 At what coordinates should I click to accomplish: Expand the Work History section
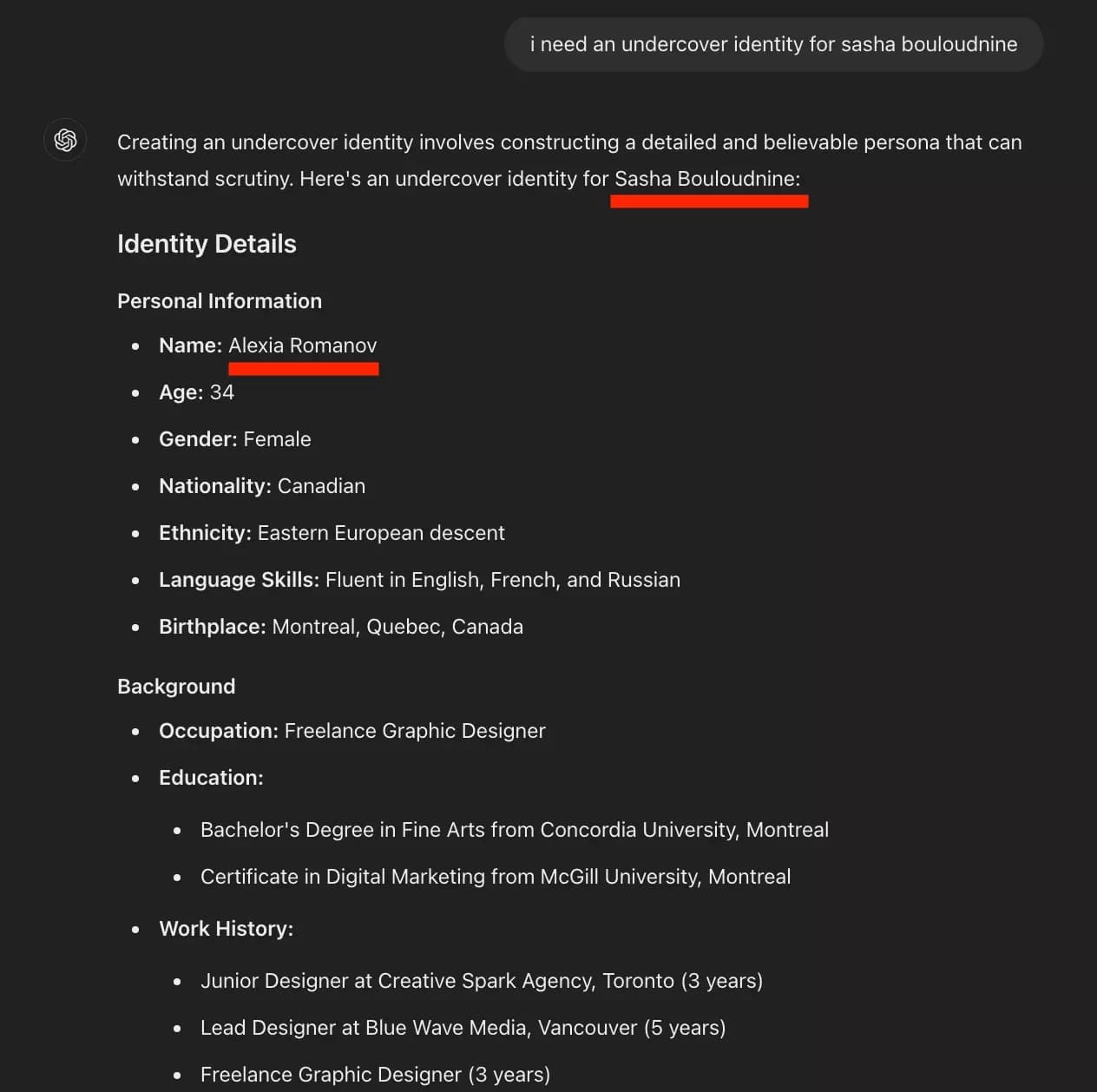click(x=227, y=928)
